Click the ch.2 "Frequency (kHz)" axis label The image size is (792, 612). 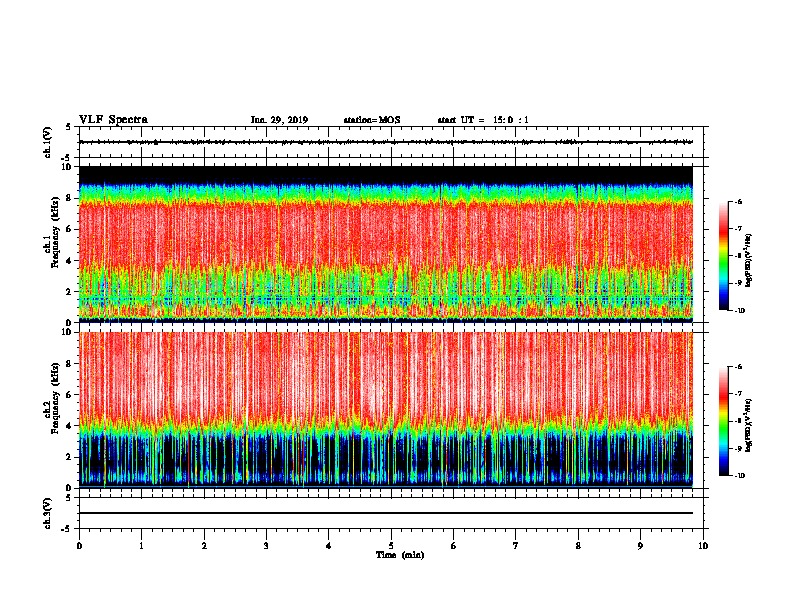[x=56, y=398]
